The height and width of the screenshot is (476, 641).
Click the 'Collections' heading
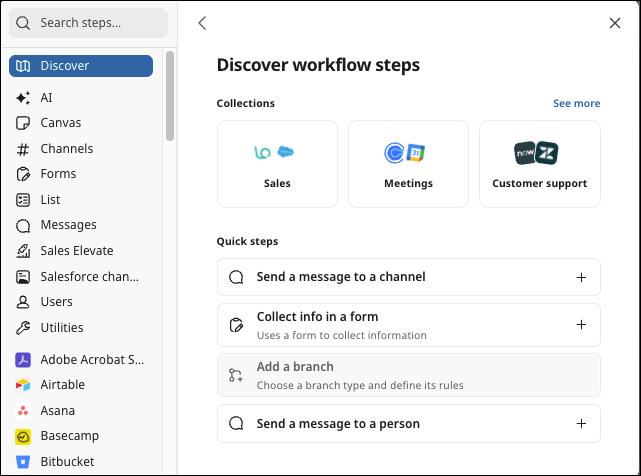246,103
